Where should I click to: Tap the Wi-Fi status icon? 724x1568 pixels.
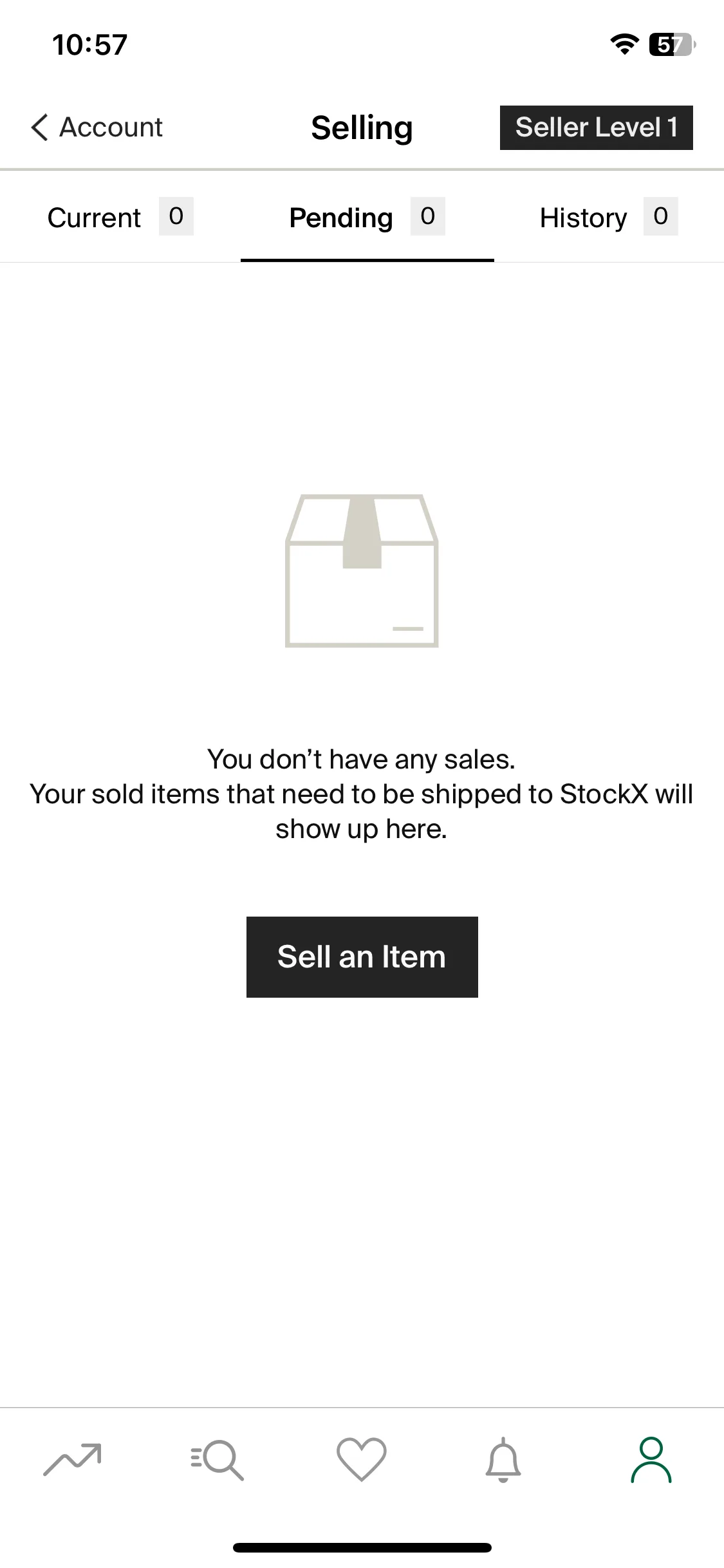click(624, 44)
